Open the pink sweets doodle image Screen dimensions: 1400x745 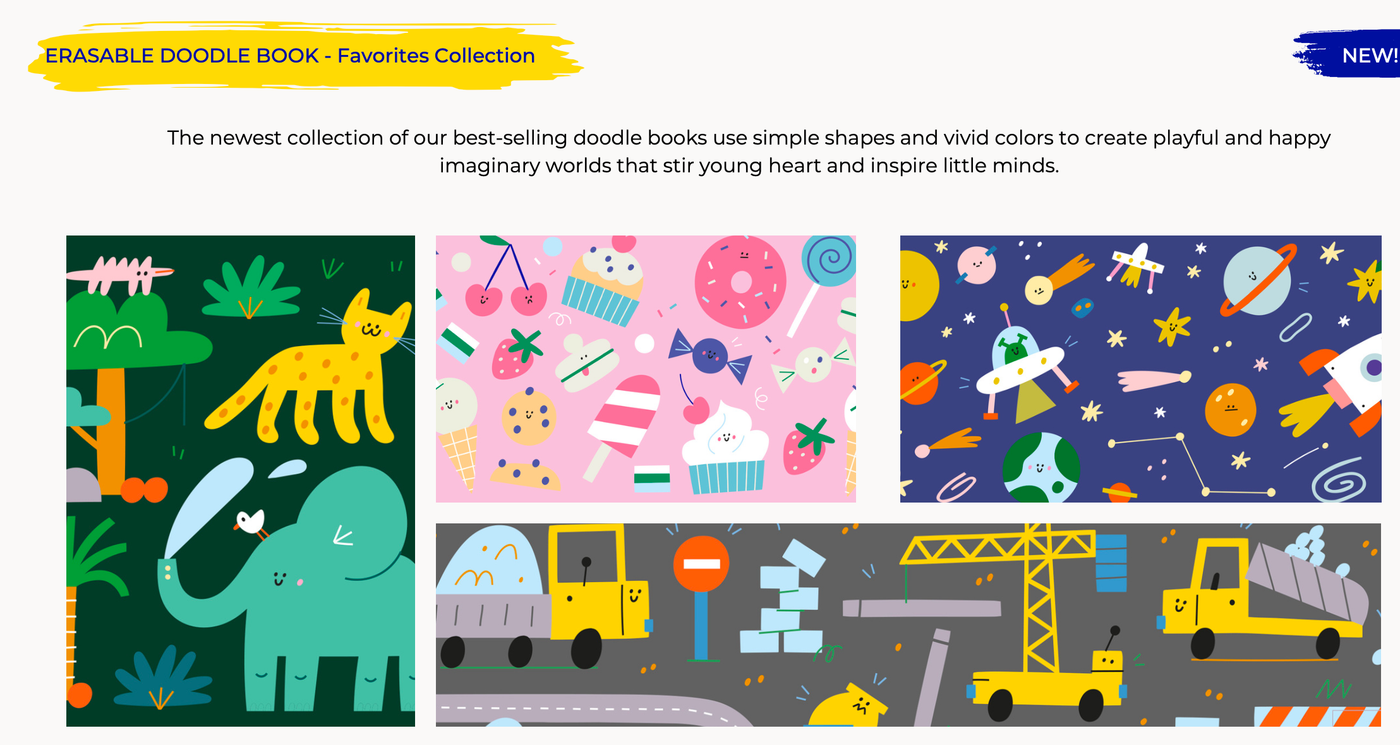pos(645,368)
